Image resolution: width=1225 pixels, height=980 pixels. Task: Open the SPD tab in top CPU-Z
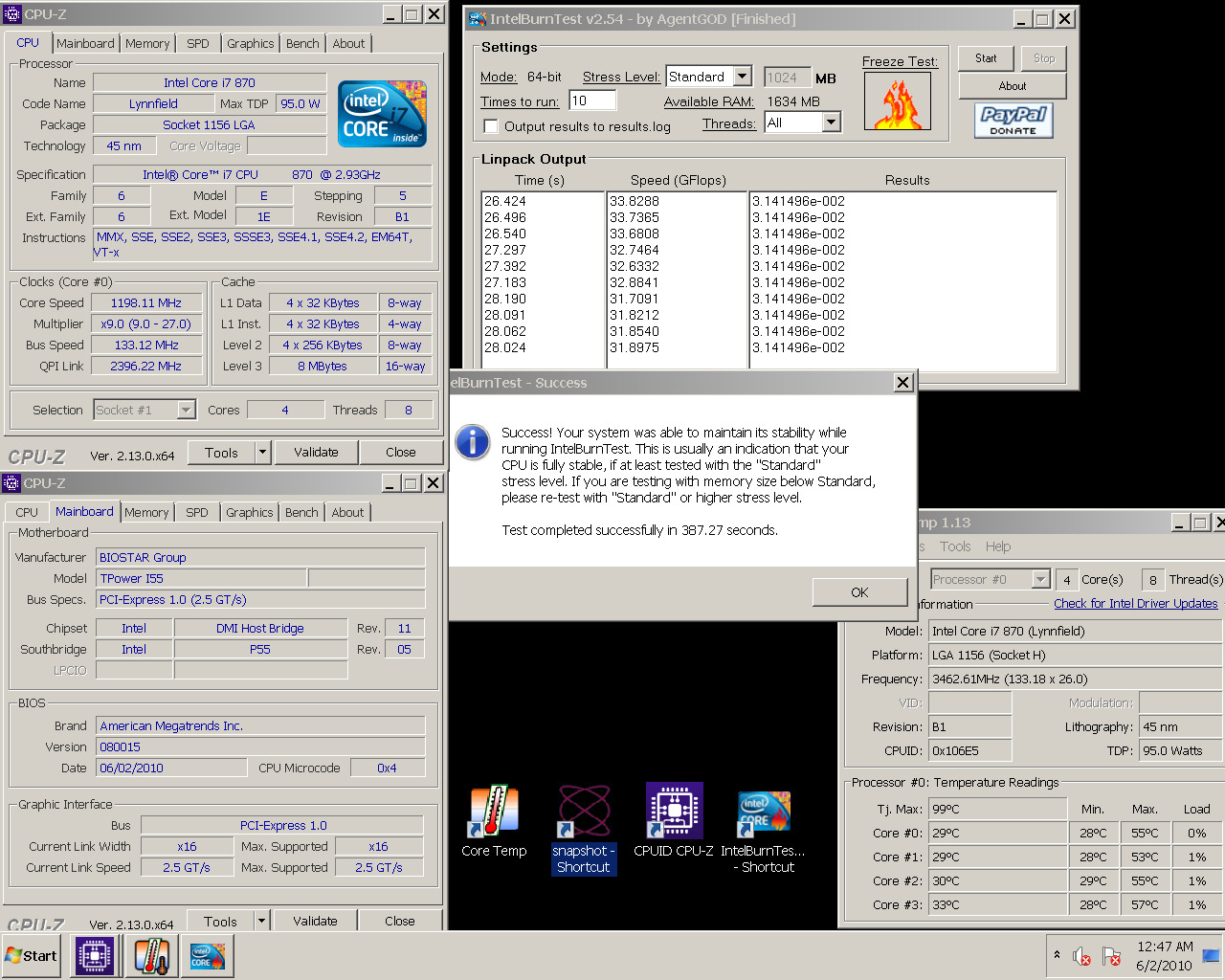click(x=198, y=43)
